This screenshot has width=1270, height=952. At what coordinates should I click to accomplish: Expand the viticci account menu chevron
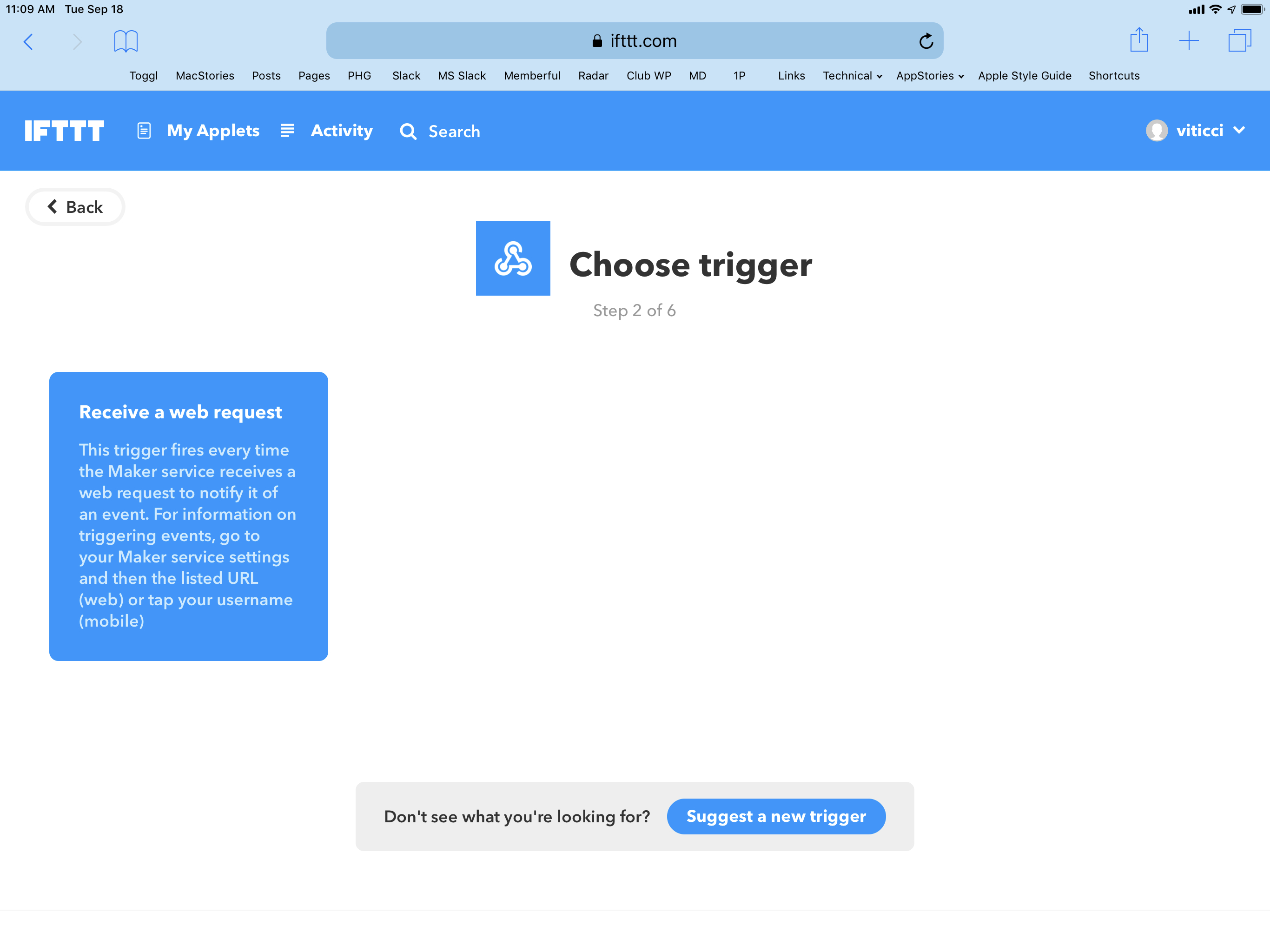1239,130
